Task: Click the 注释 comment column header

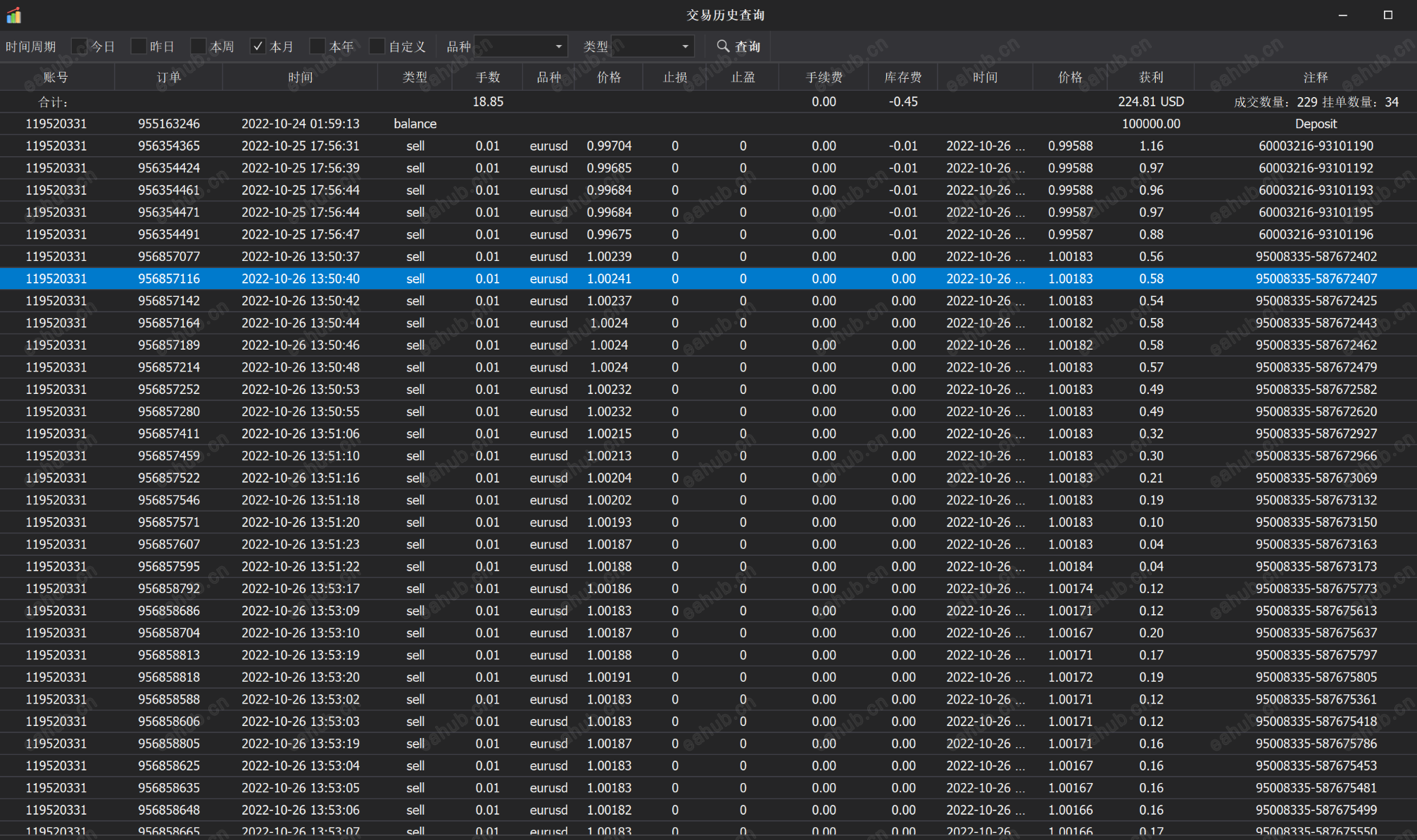Action: coord(1315,77)
